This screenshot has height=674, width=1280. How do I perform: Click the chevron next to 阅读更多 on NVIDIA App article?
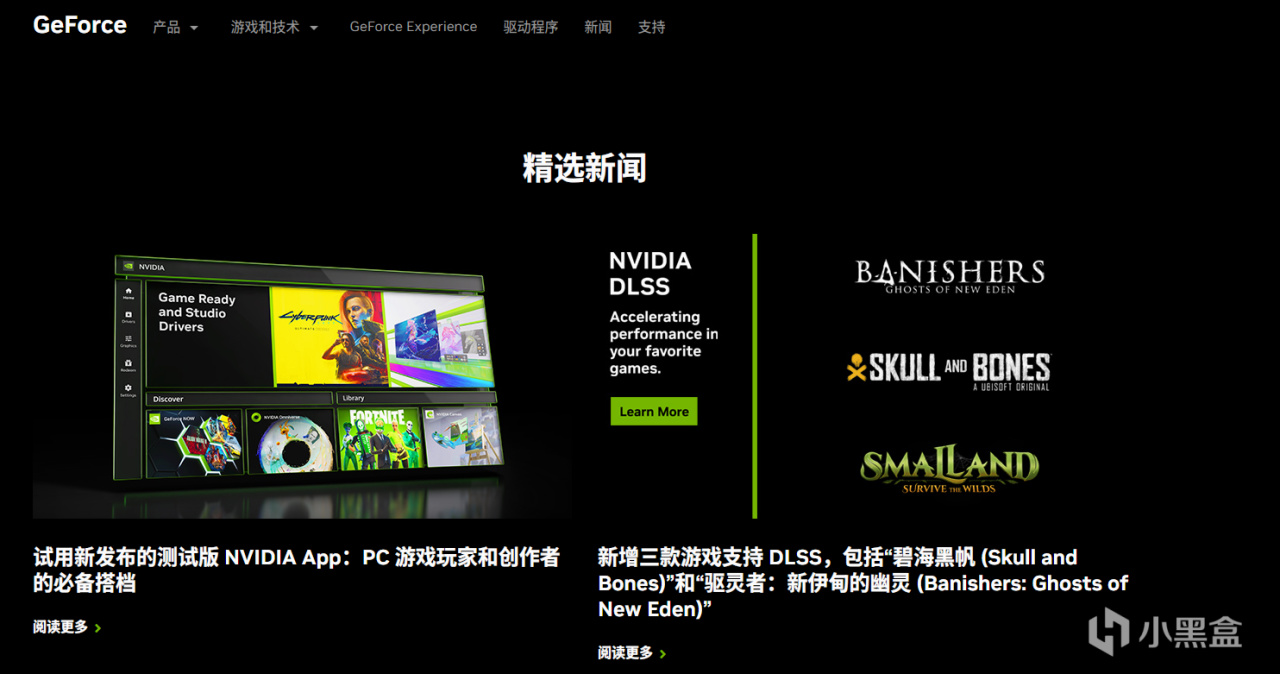(98, 627)
